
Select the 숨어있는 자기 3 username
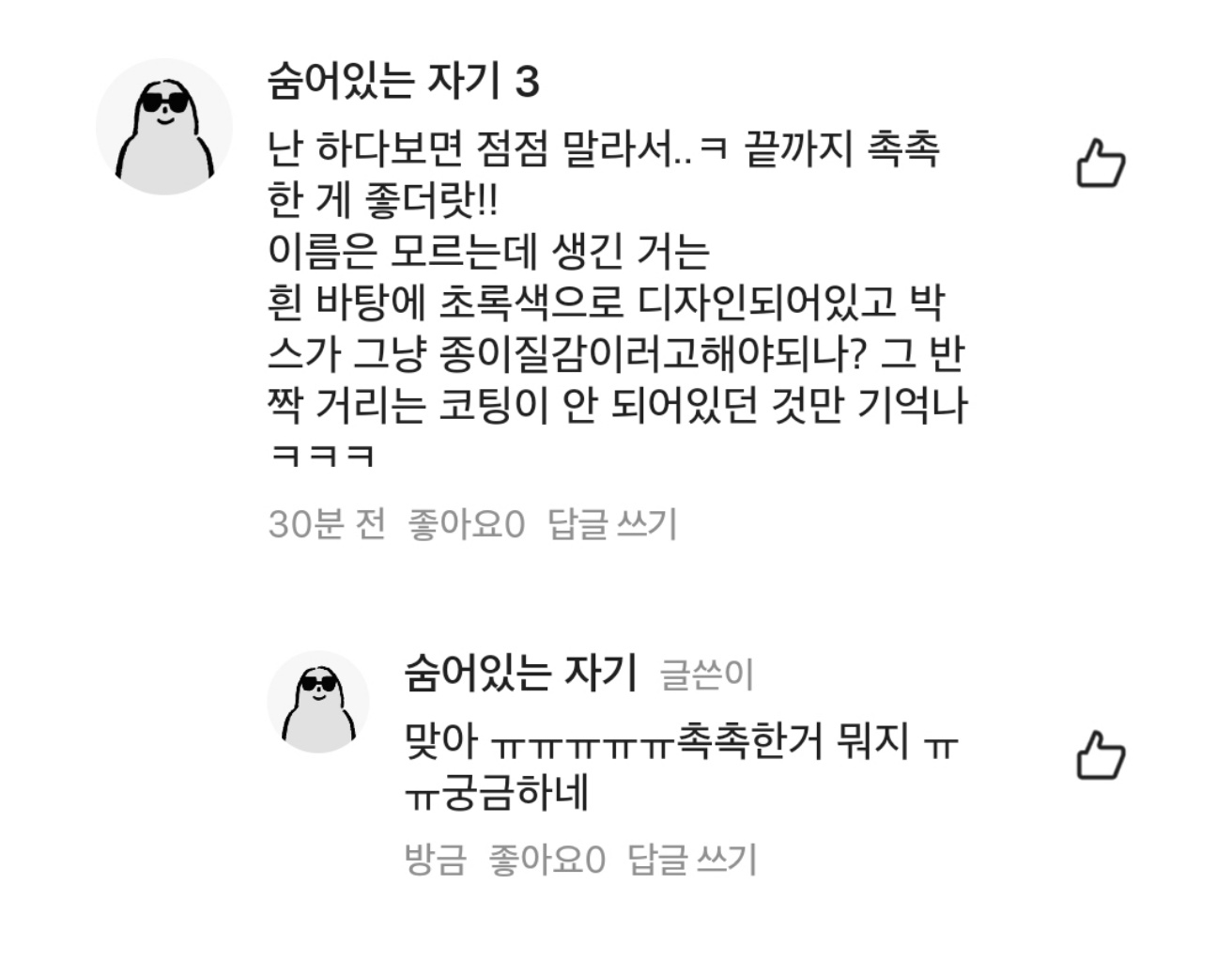tap(404, 82)
